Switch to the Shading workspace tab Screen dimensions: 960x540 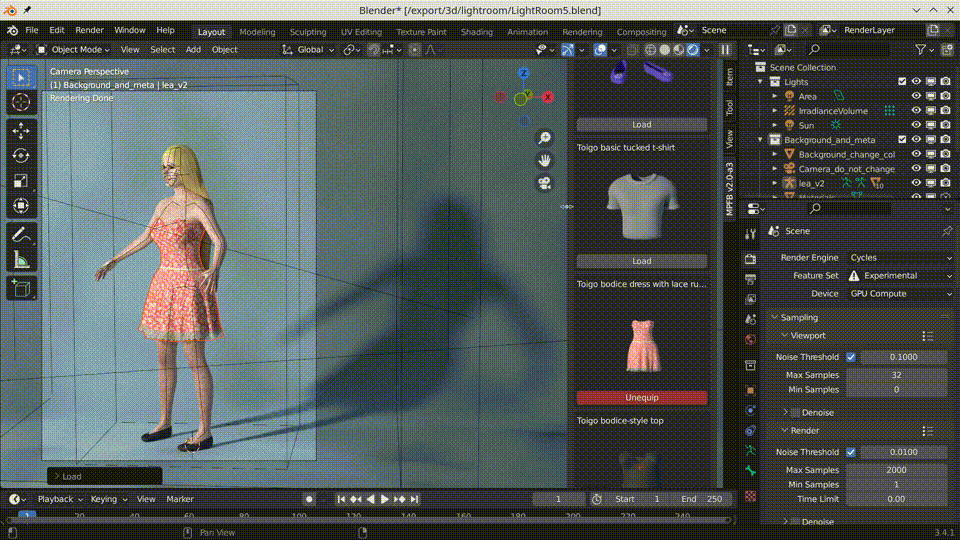click(476, 32)
